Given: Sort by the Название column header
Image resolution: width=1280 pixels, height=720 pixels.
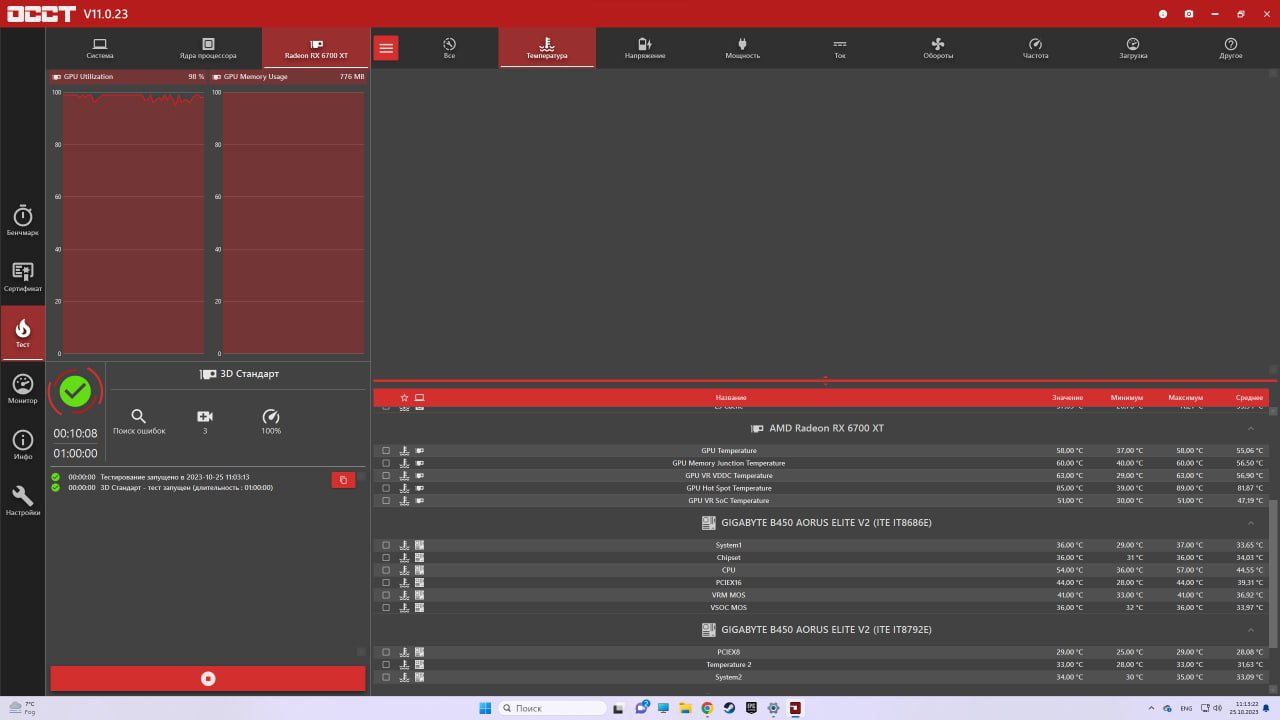Looking at the screenshot, I should point(731,397).
